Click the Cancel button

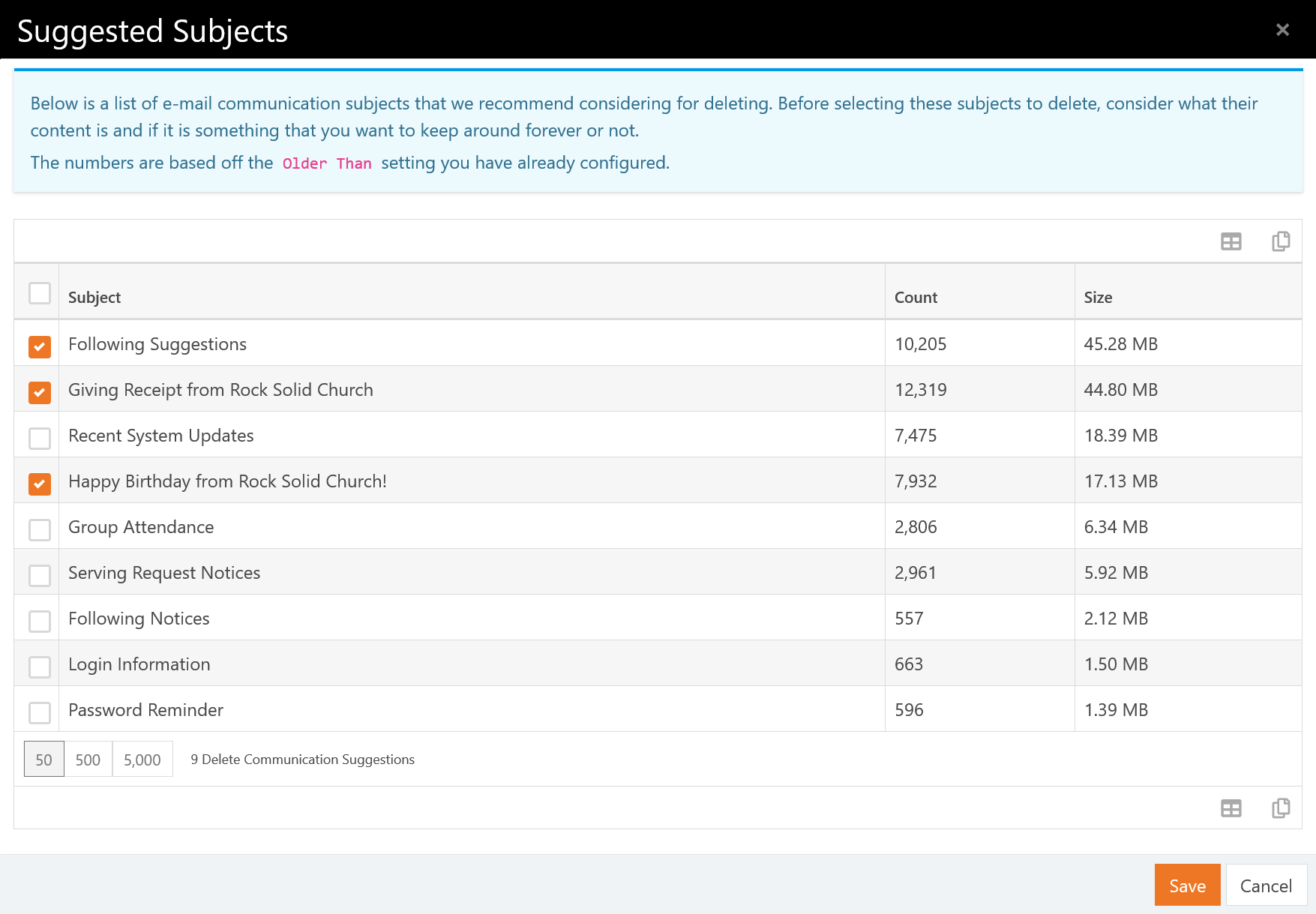pyautogui.click(x=1266, y=886)
